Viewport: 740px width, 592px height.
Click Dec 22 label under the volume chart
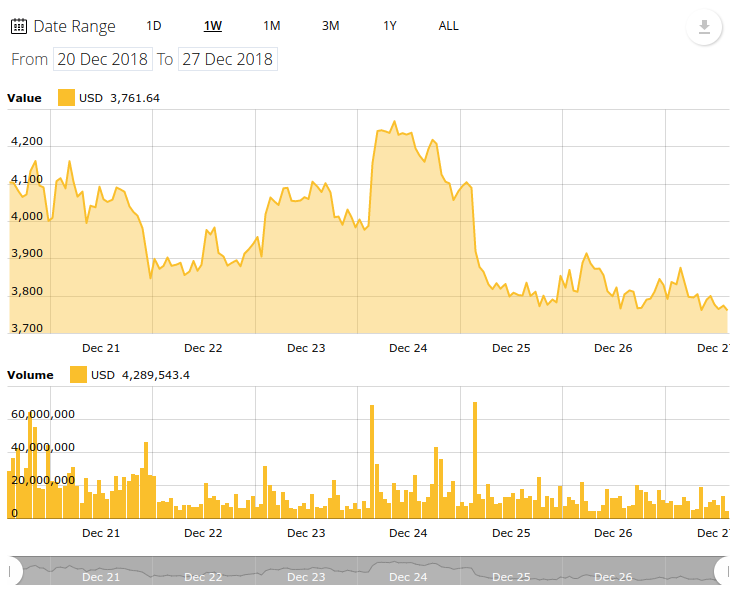click(x=203, y=533)
